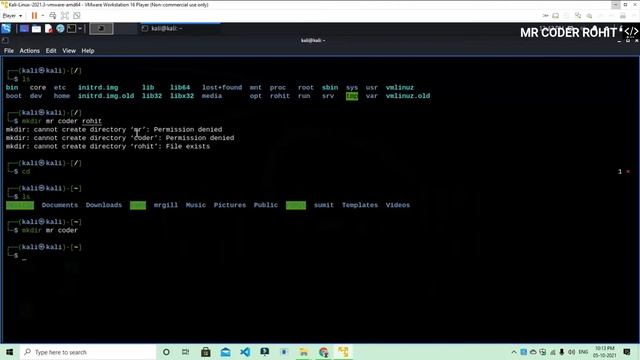Click the 'mkdir mr coder rohit' command text
640x360 pixels.
pos(62,121)
